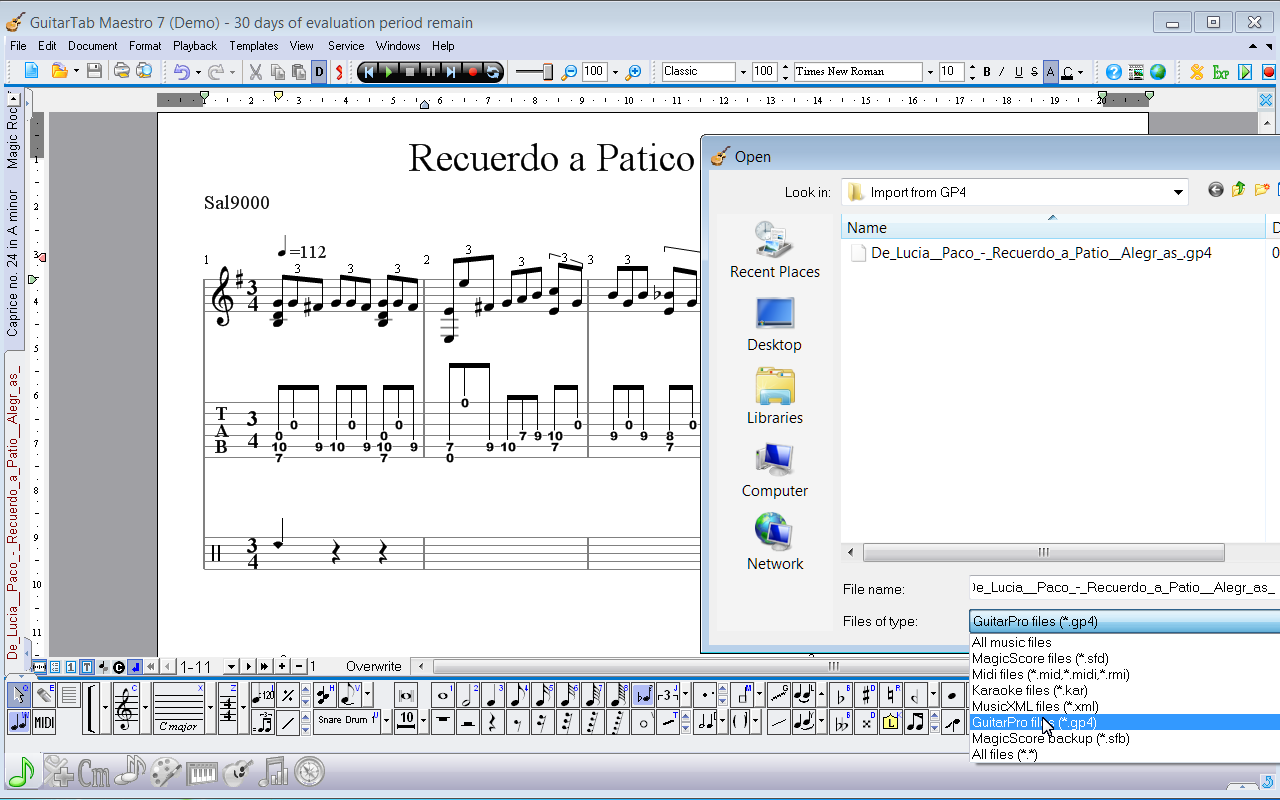The height and width of the screenshot is (800, 1280).
Task: Select All music files filter option
Action: point(1125,642)
